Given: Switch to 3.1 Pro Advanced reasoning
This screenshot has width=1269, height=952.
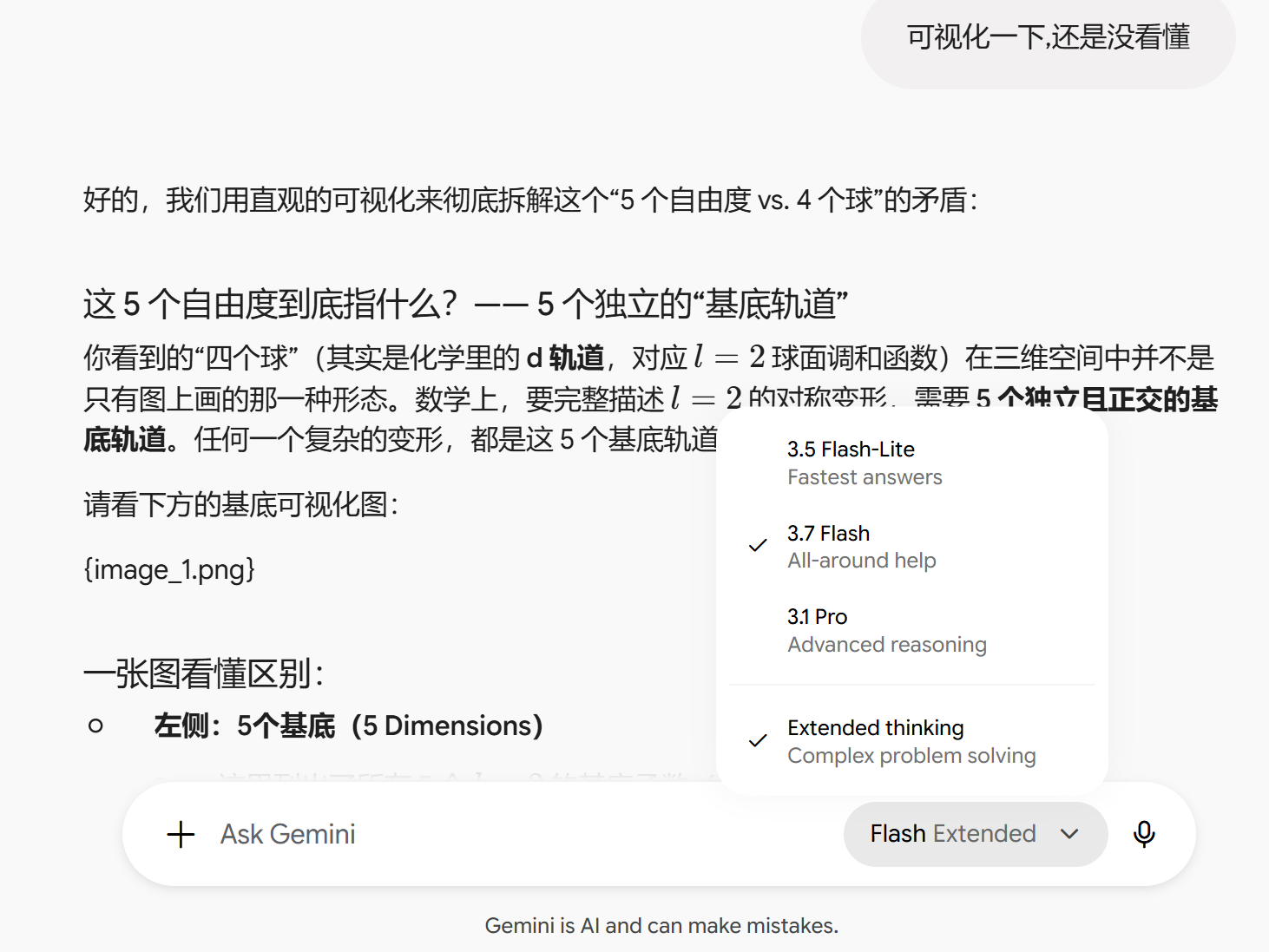Looking at the screenshot, I should [911, 630].
